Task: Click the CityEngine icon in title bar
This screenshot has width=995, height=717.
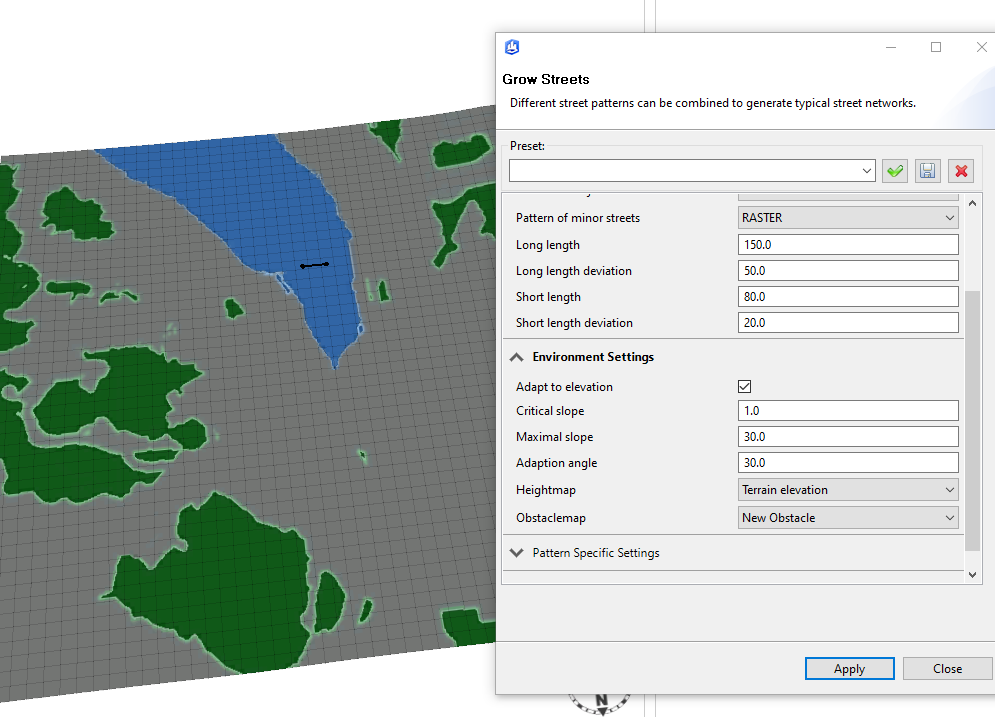Action: click(511, 47)
